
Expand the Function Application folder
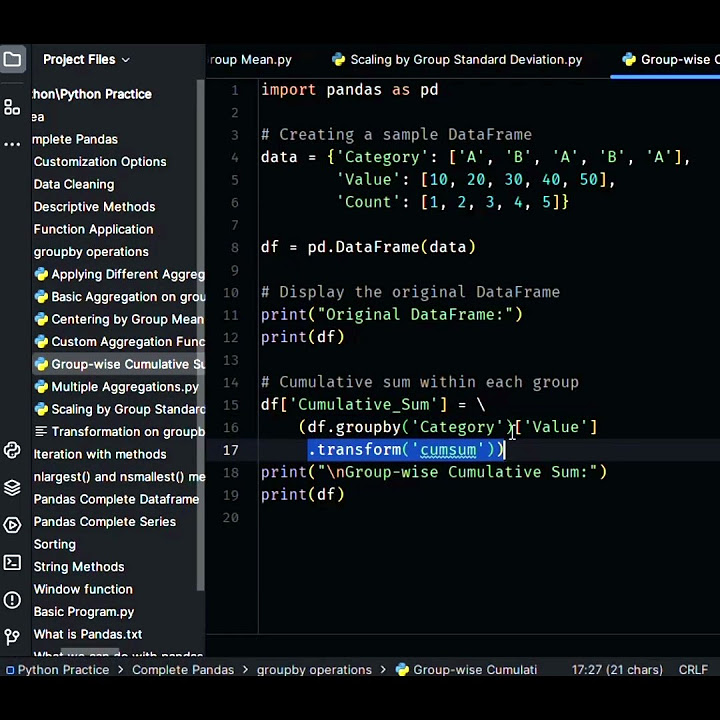[x=93, y=229]
